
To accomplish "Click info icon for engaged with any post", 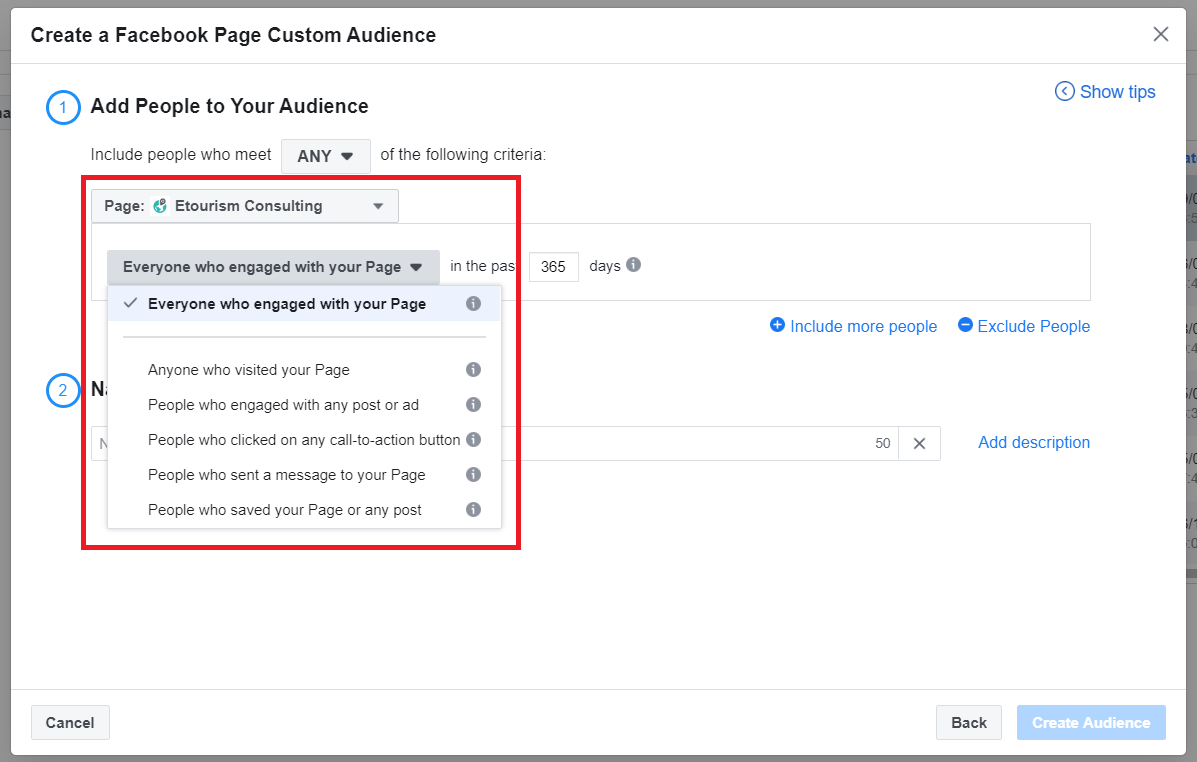I will (473, 405).
